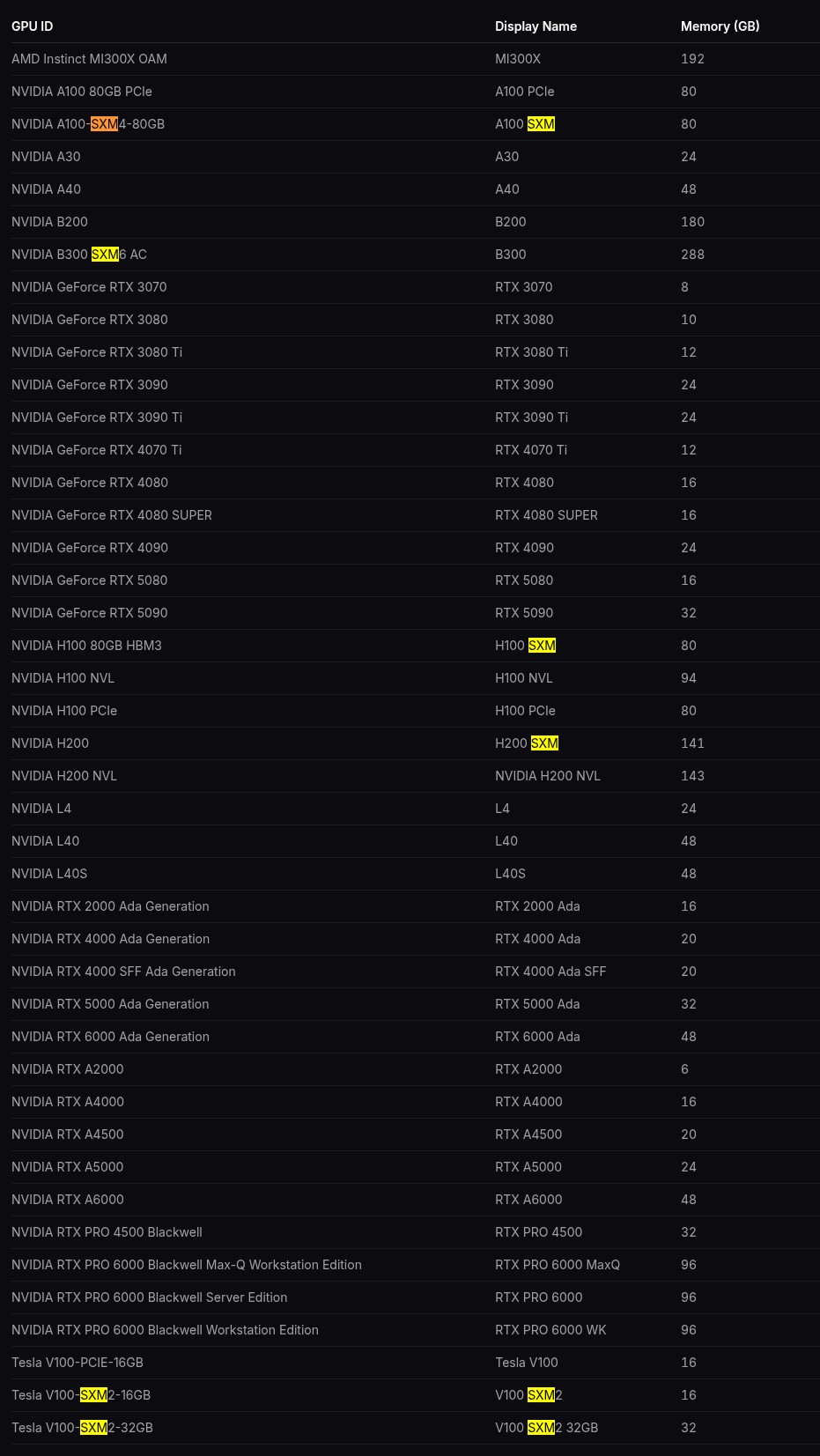Select NVIDIA RTX PRO 6000 Blackwell Server Edition

tap(150, 1297)
